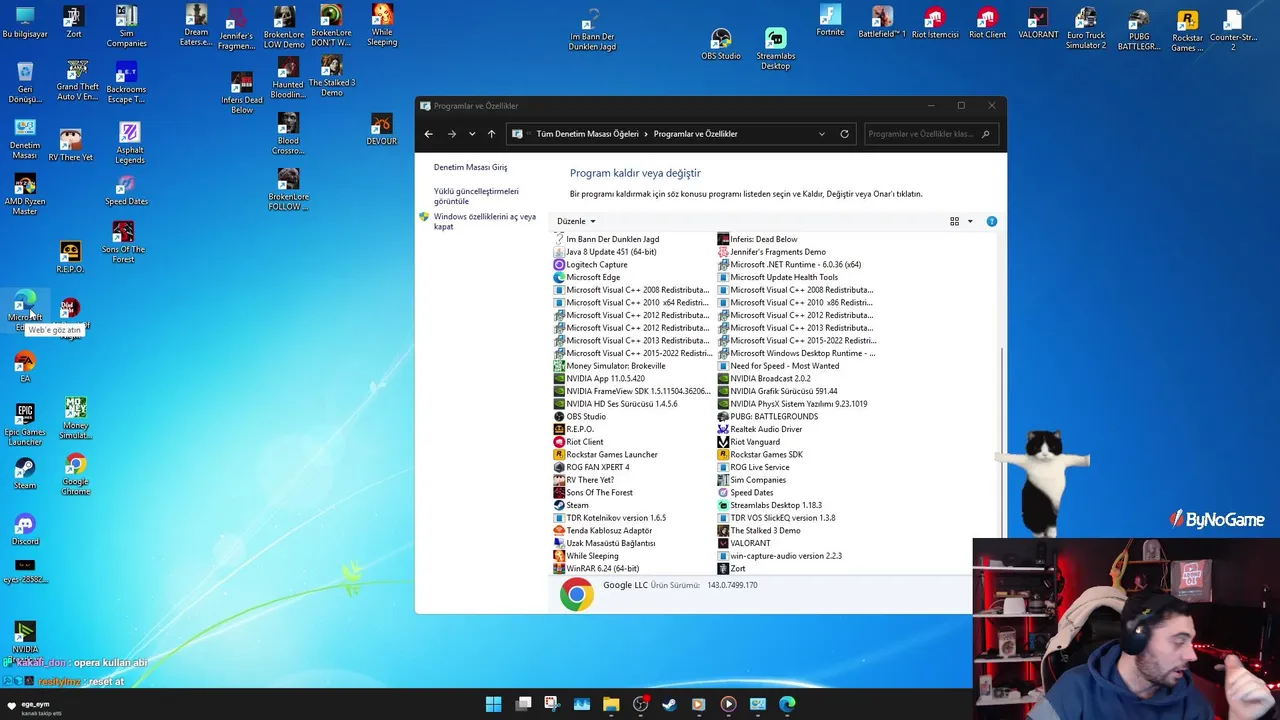The image size is (1280, 720).
Task: Refresh the Programs and Features address bar
Action: [x=844, y=134]
